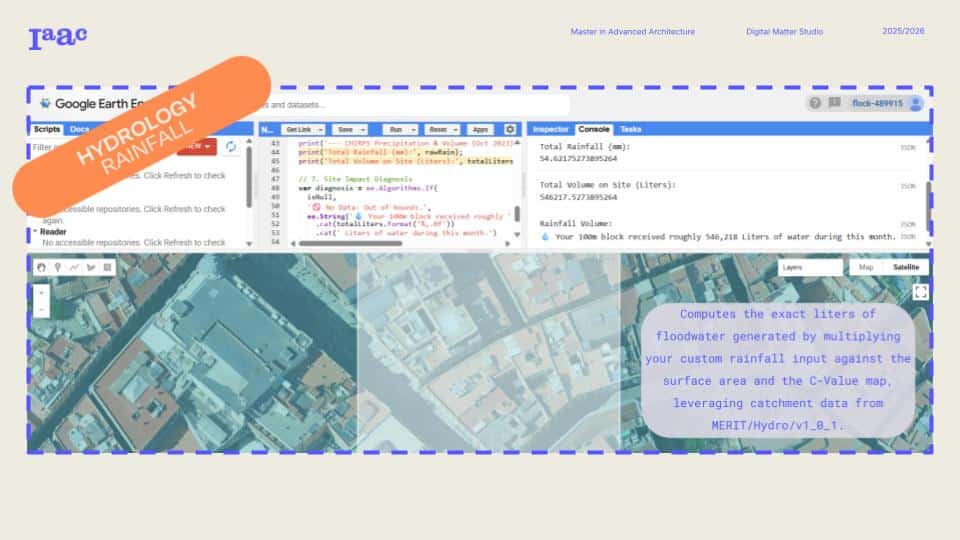Select the draw rectangle tool
960x540 pixels.
pos(108,267)
